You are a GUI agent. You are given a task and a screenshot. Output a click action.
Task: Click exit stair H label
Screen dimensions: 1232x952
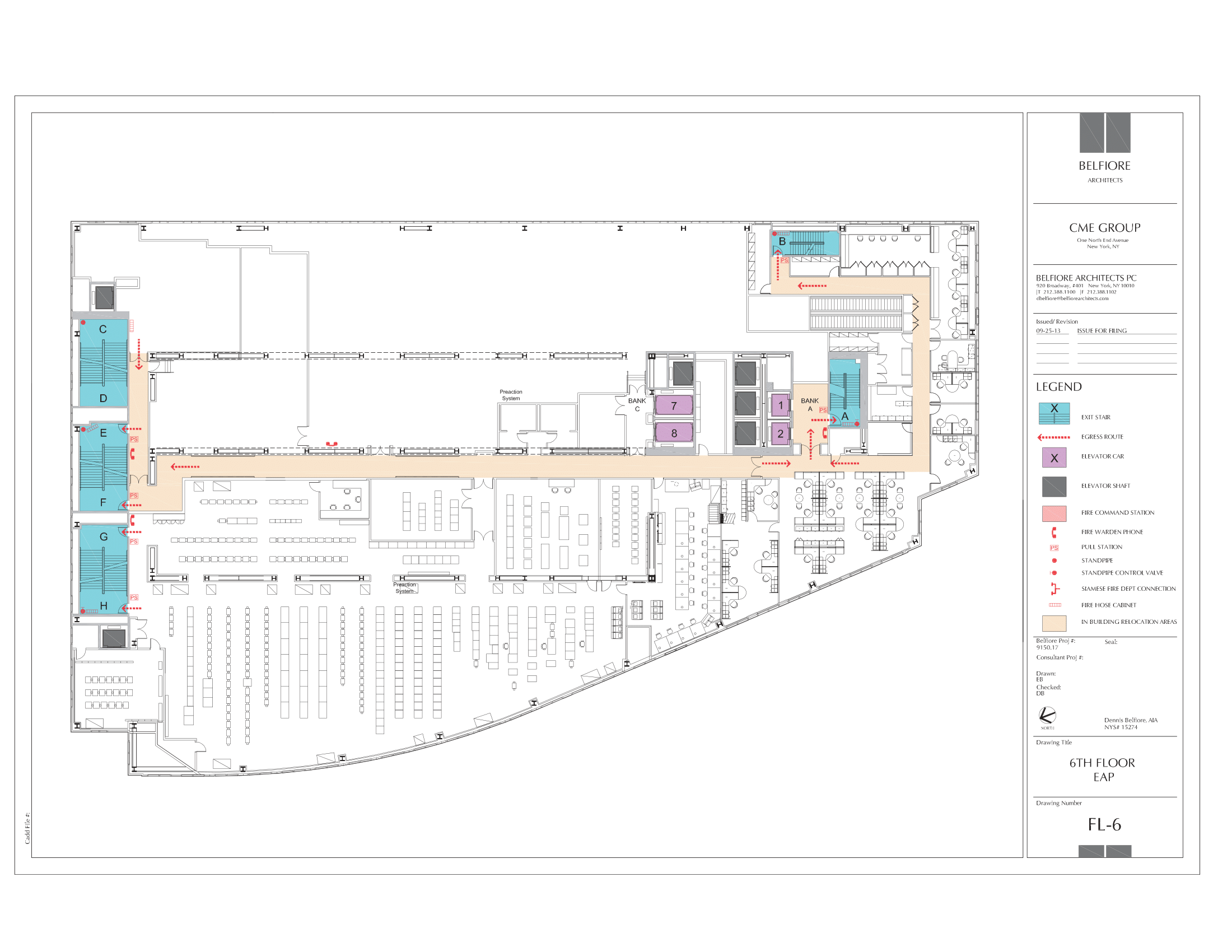103,606
